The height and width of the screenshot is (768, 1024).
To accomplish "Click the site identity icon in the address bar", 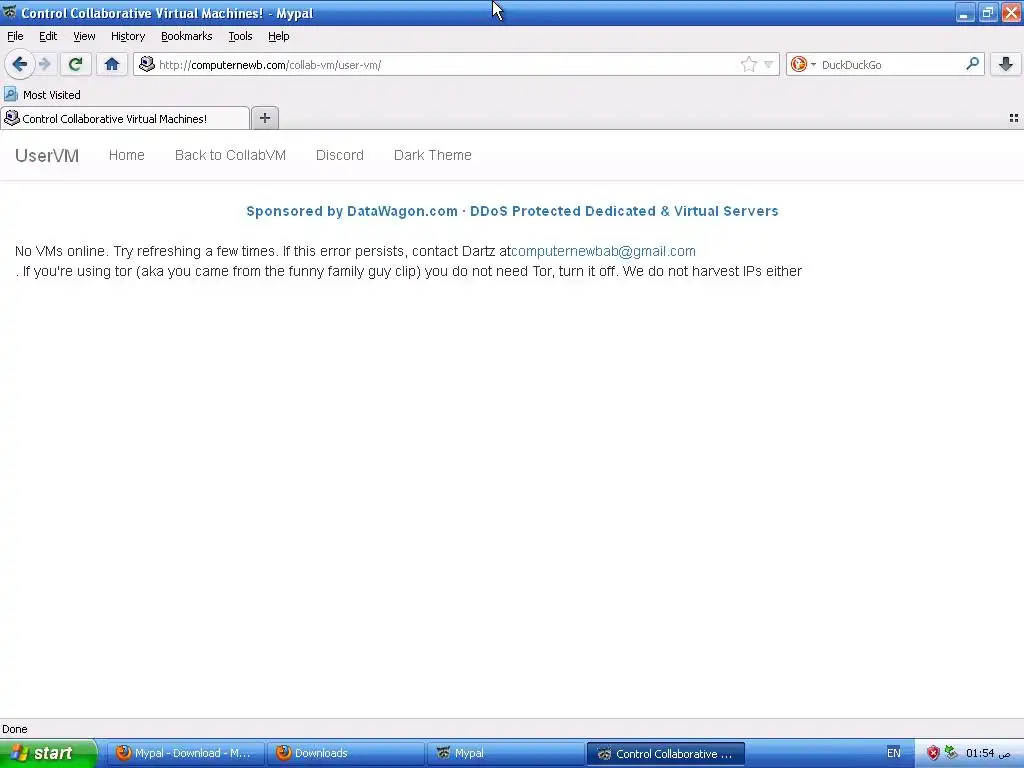I will (147, 64).
